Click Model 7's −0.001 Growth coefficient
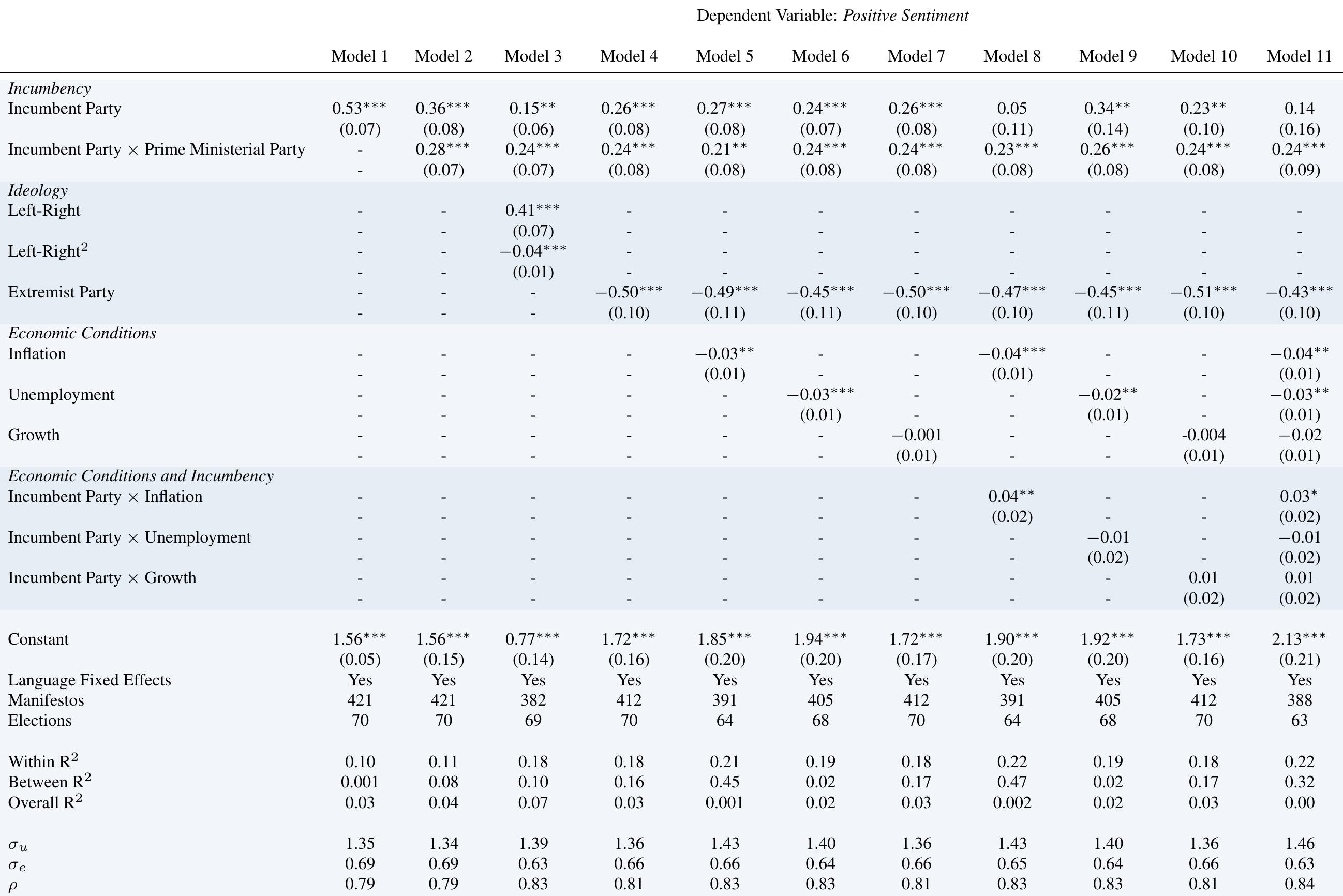Viewport: 1343px width, 896px height. pyautogui.click(x=916, y=436)
